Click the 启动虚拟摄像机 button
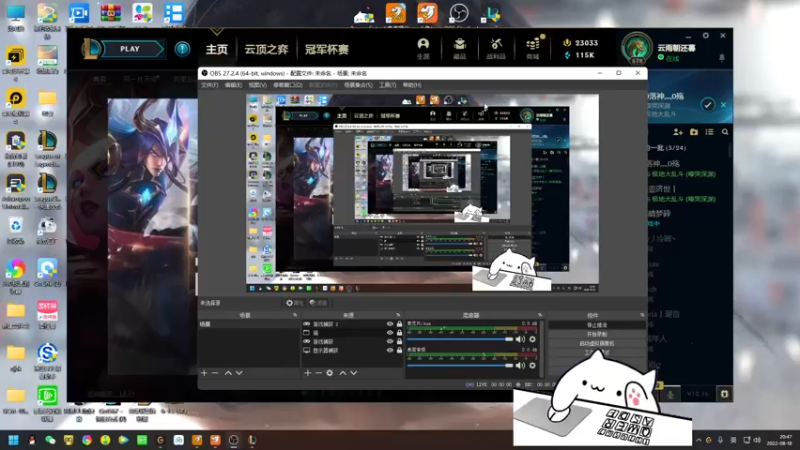This screenshot has width=800, height=450. coord(596,343)
